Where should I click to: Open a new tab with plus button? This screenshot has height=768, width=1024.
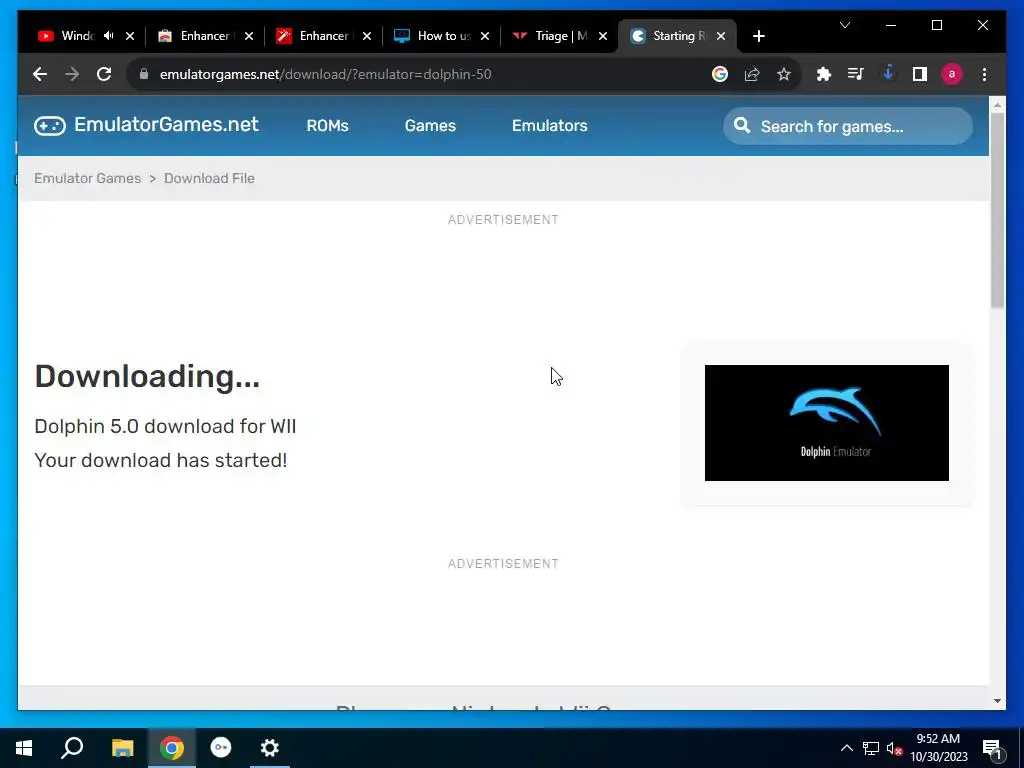coord(758,36)
